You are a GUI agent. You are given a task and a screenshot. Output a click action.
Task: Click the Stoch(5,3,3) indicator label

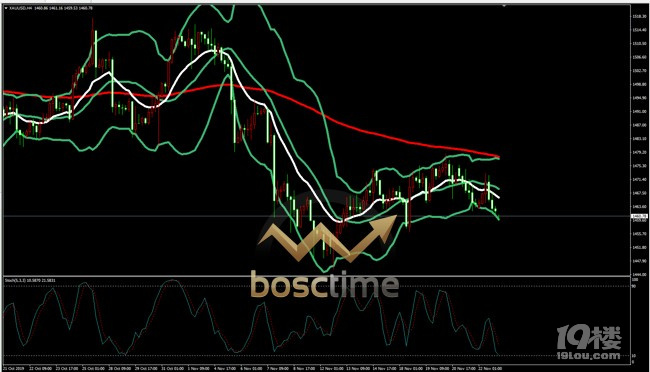click(x=15, y=280)
